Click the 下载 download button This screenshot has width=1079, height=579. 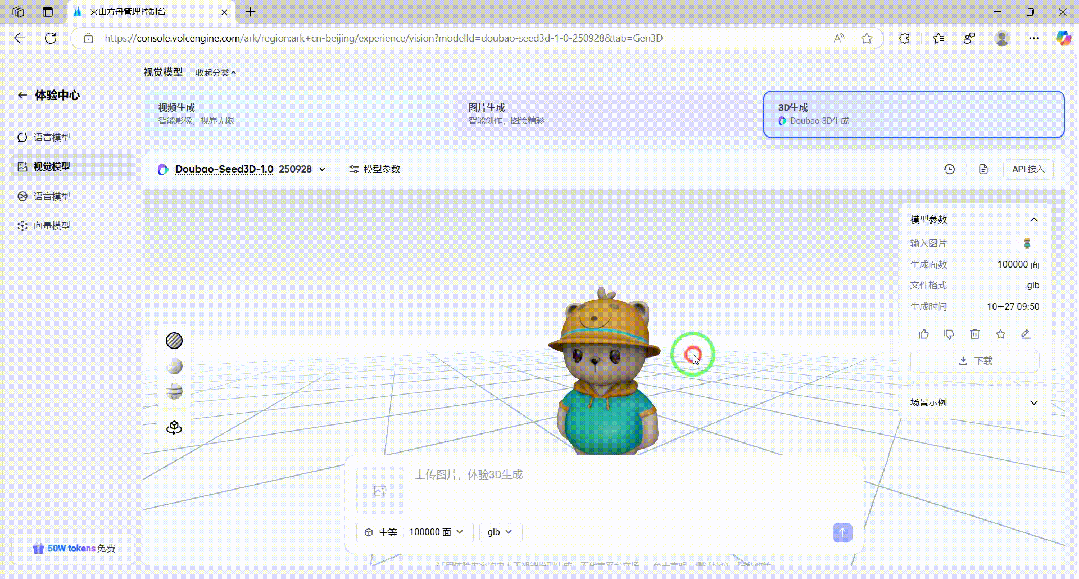coord(975,361)
